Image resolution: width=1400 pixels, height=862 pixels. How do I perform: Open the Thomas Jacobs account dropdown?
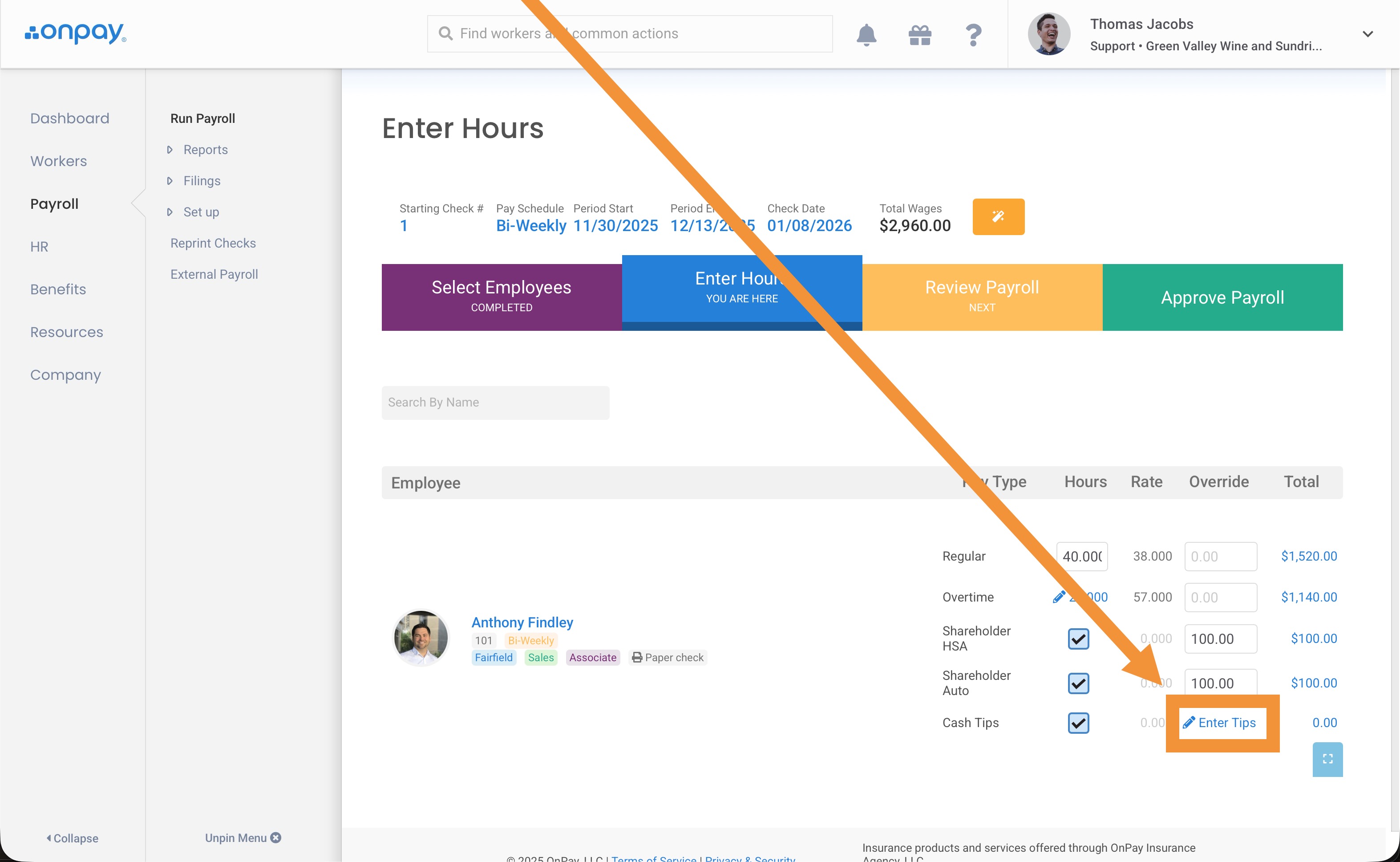pyautogui.click(x=1367, y=34)
